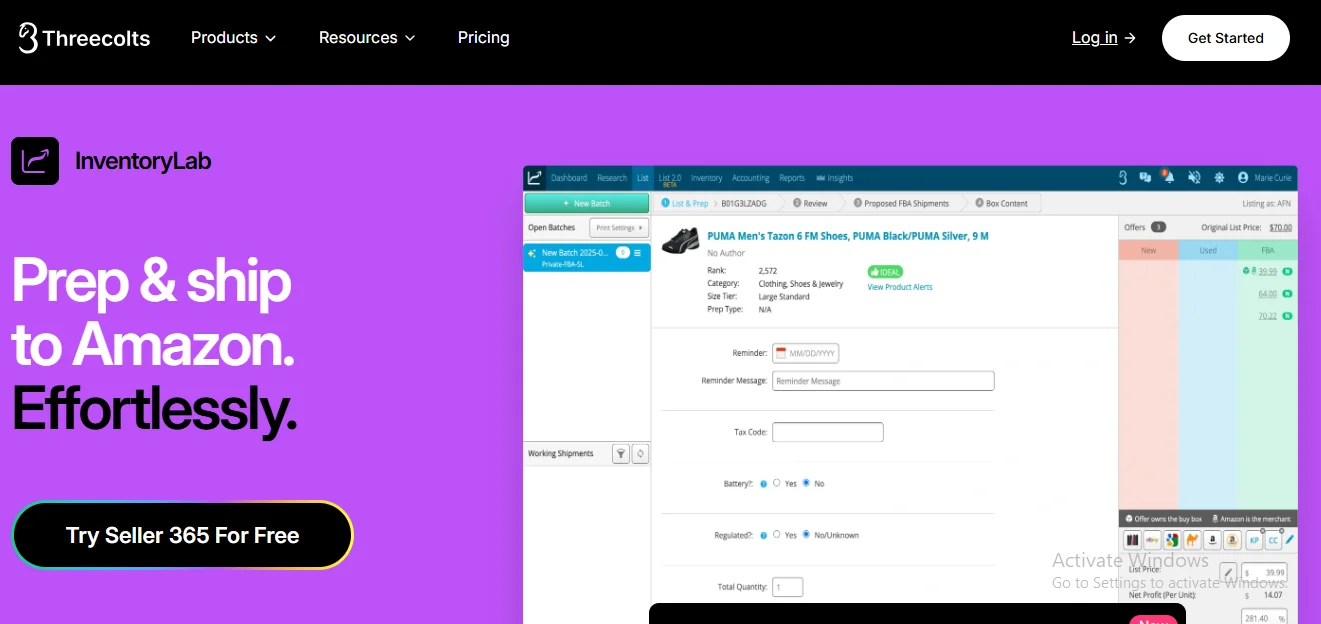This screenshot has height=624, width=1321.
Task: Click the blue edit pencil beside CC icon
Action: [1290, 540]
